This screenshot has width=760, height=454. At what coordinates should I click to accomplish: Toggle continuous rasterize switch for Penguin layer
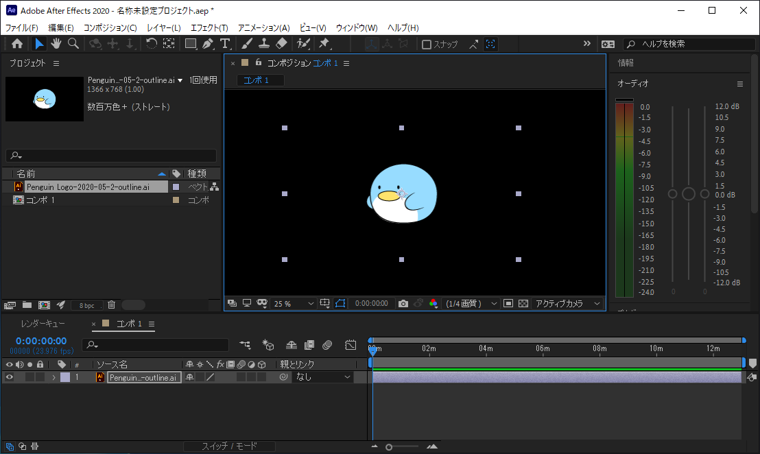point(199,377)
